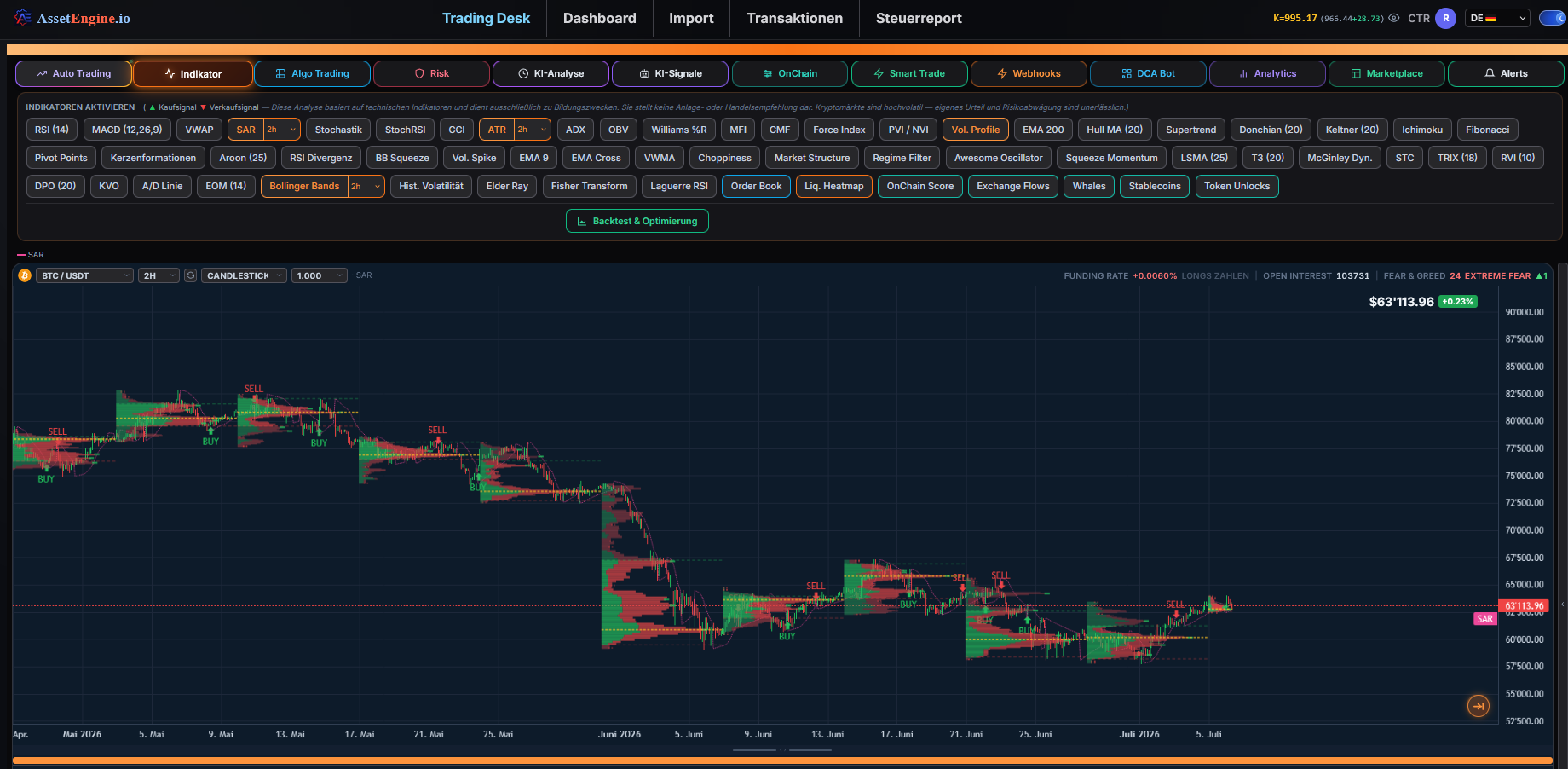Enable the Fibonacci indicator

(x=1488, y=130)
